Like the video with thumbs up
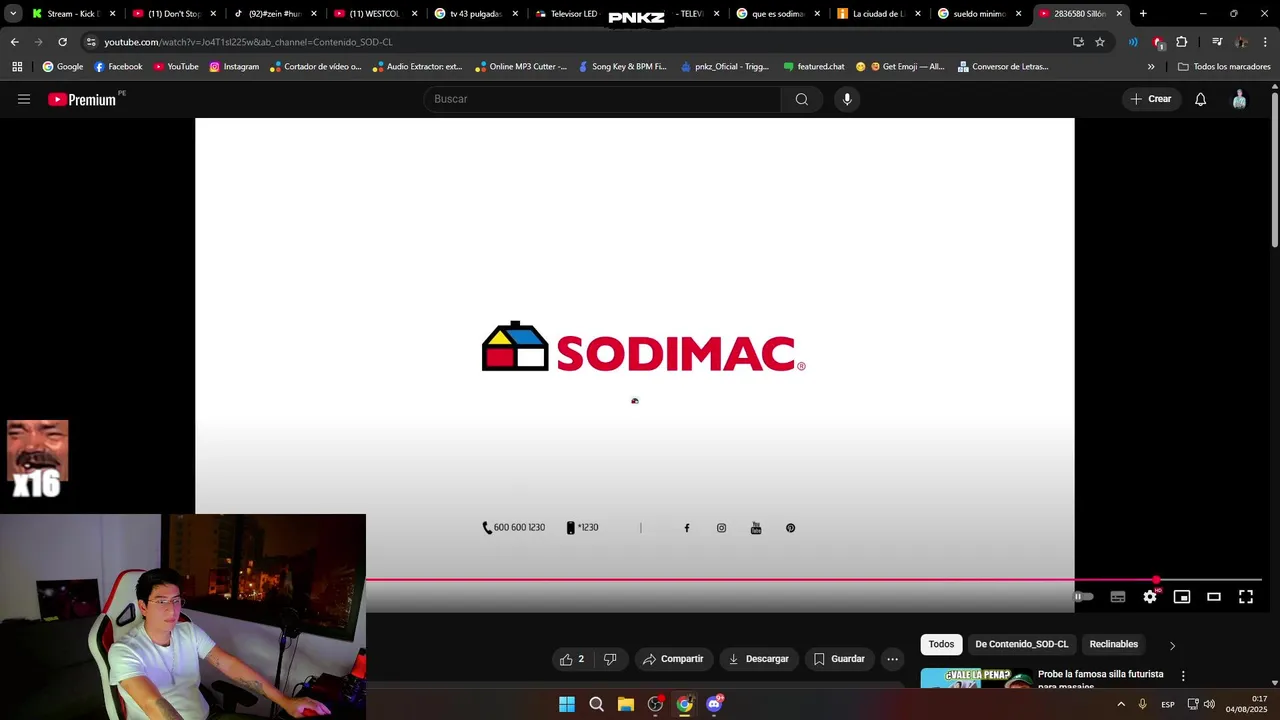This screenshot has height=720, width=1280. (x=572, y=659)
